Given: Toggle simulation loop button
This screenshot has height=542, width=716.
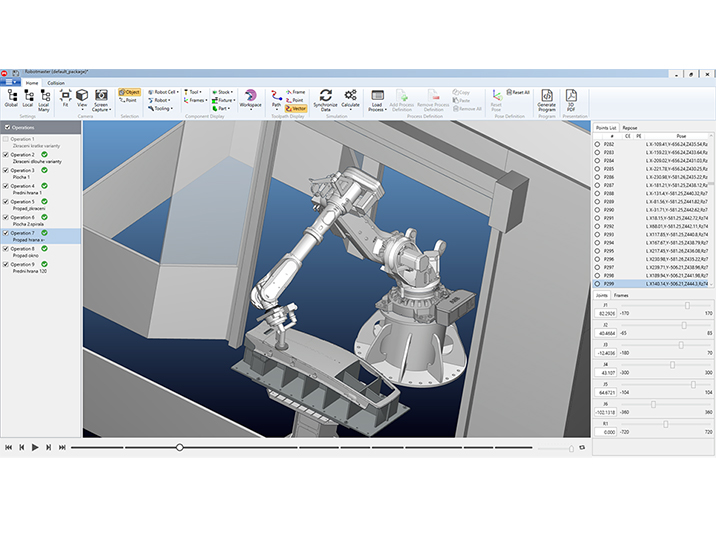Looking at the screenshot, I should 582,447.
